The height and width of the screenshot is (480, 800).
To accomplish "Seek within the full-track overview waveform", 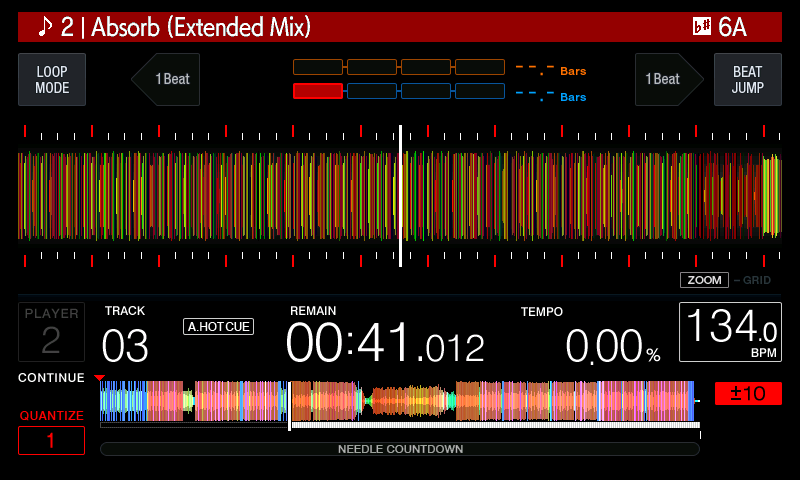I will pyautogui.click(x=398, y=401).
